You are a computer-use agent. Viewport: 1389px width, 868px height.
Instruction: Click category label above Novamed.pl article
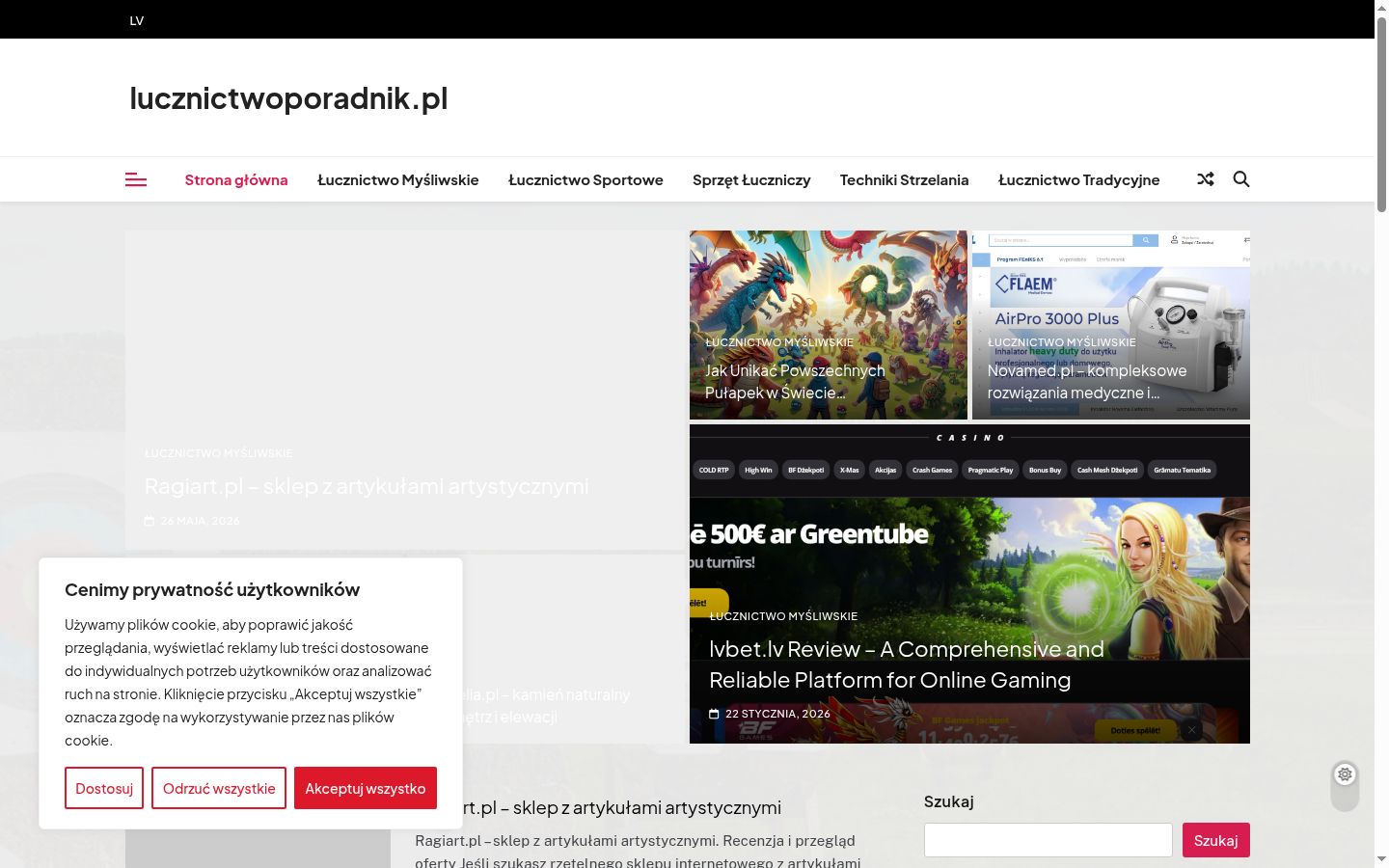click(x=1062, y=342)
